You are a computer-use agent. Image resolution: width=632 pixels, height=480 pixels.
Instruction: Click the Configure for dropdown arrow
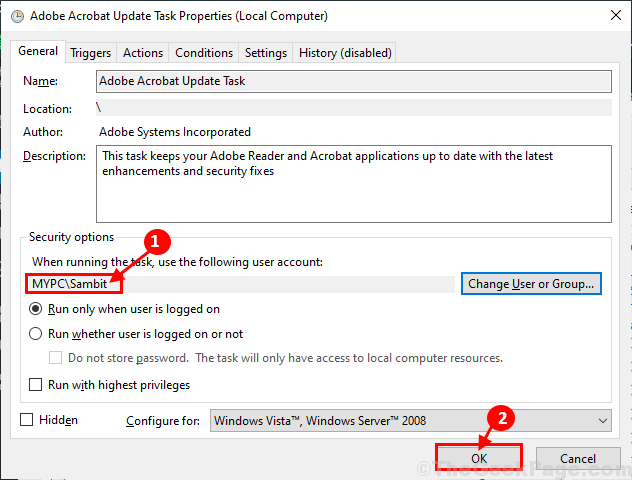pos(603,421)
